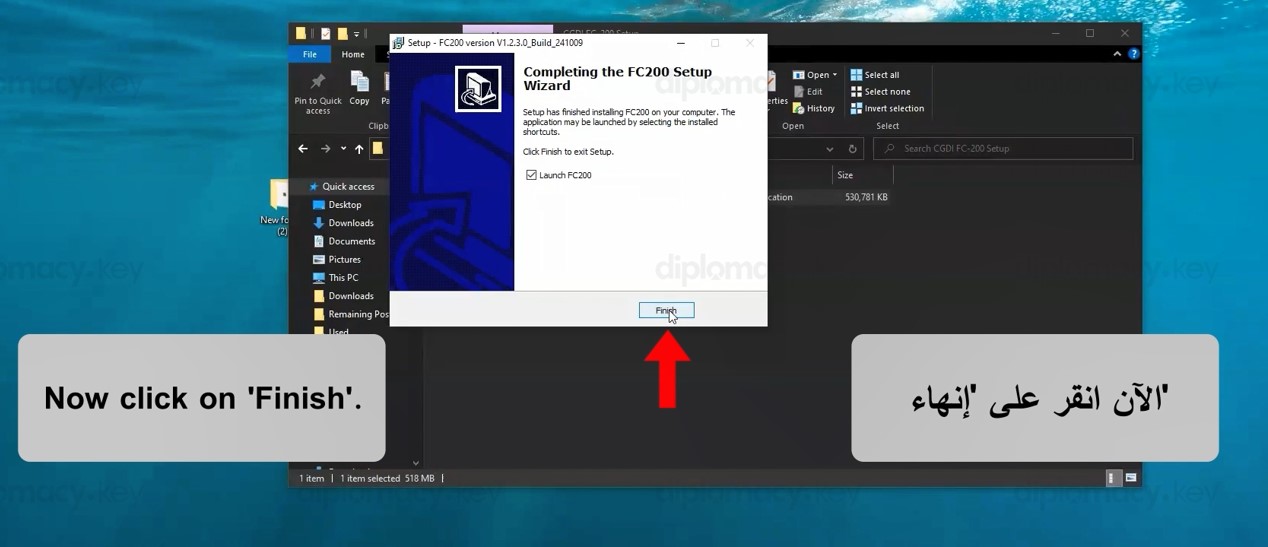Click the properties checkmark icon in quick access toolbar

coord(325,34)
